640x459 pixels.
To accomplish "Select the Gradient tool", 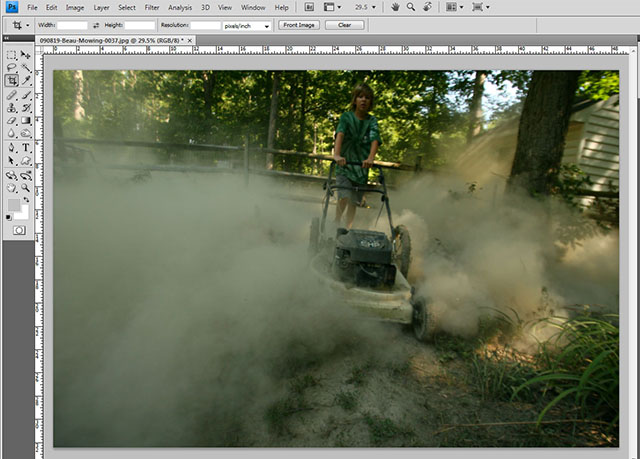I will click(26, 120).
